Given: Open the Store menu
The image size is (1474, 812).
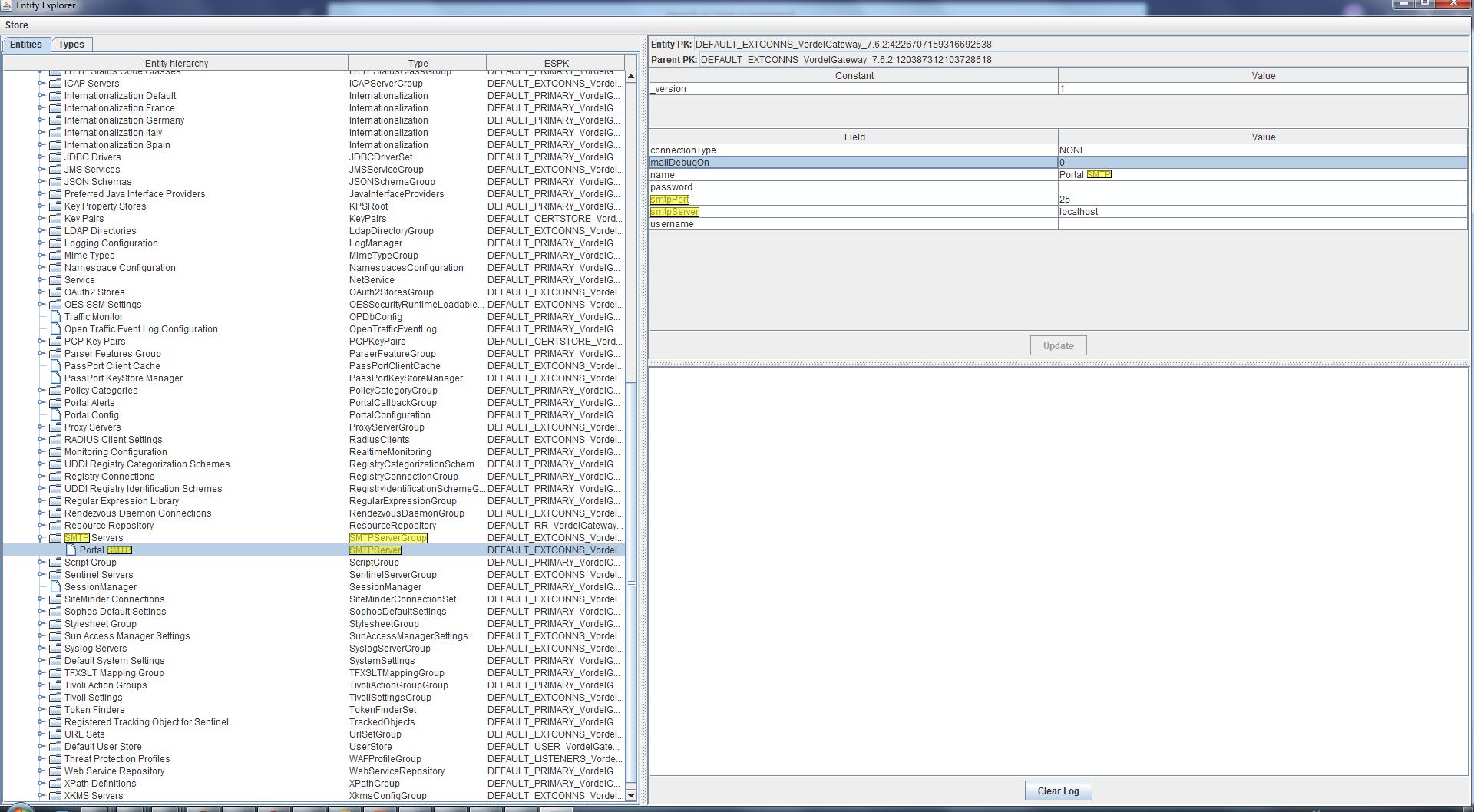Looking at the screenshot, I should (x=17, y=25).
